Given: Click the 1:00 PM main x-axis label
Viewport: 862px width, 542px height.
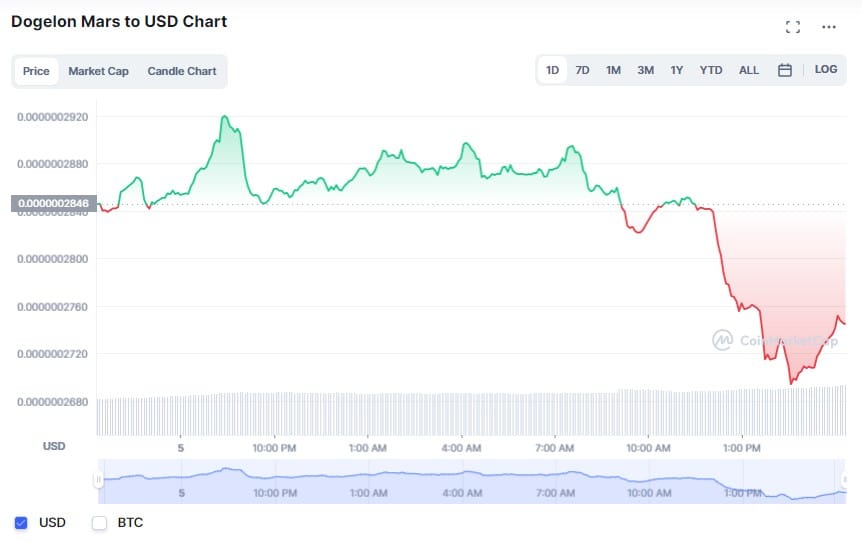Looking at the screenshot, I should pos(742,448).
